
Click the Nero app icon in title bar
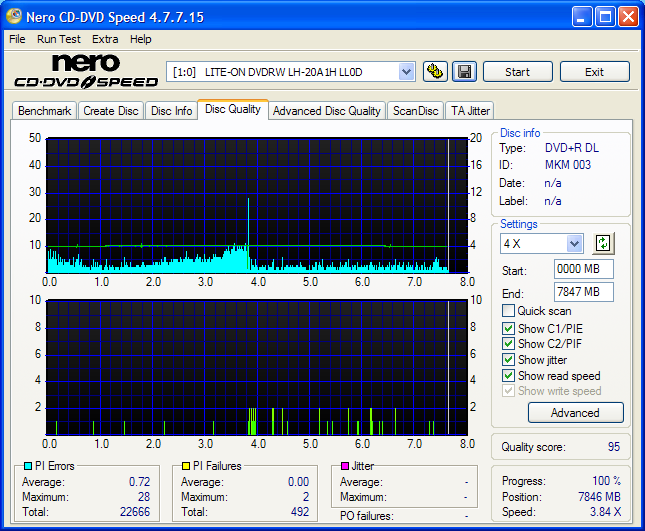[x=14, y=16]
